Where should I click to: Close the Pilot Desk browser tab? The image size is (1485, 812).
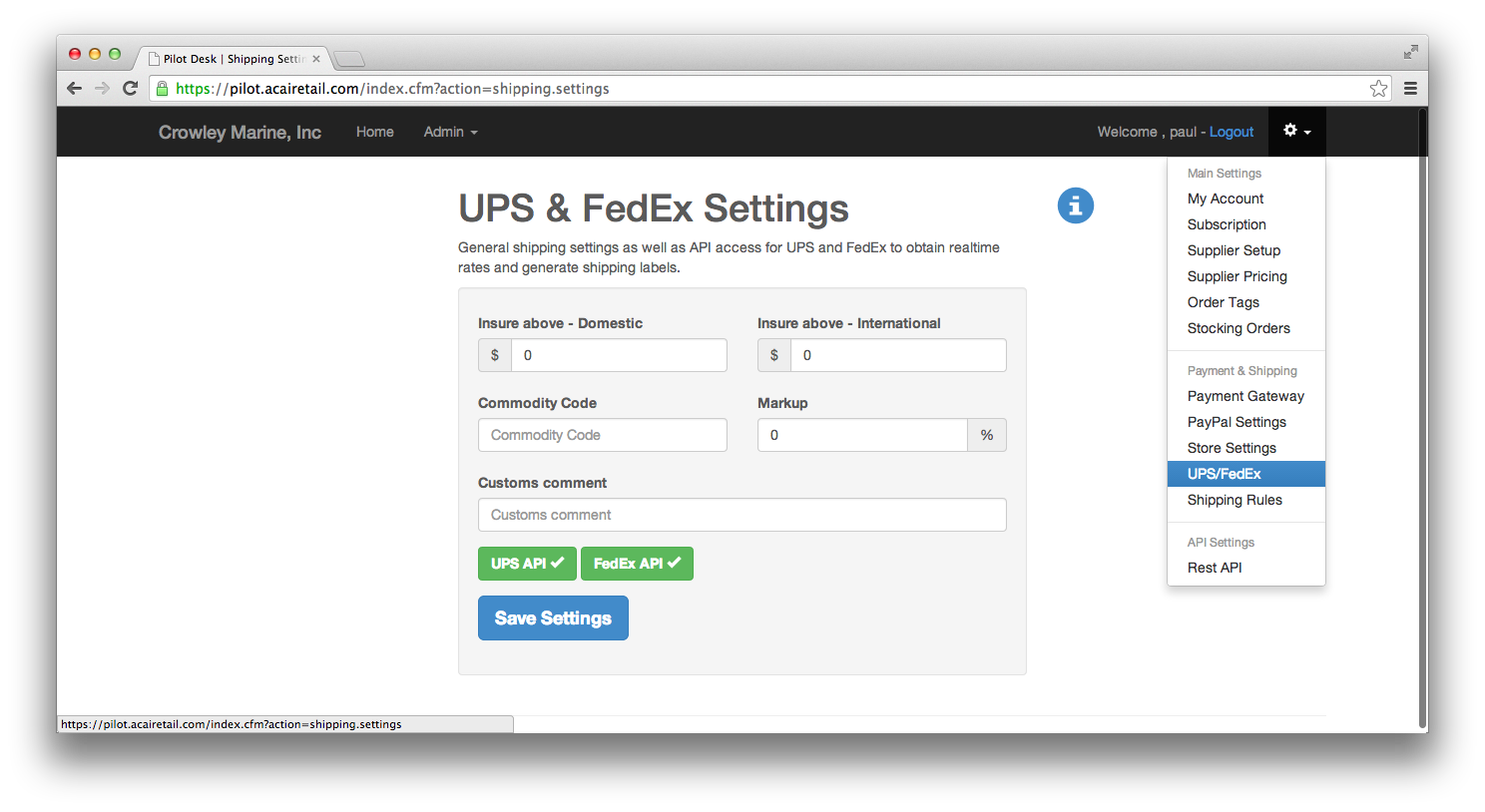point(316,59)
